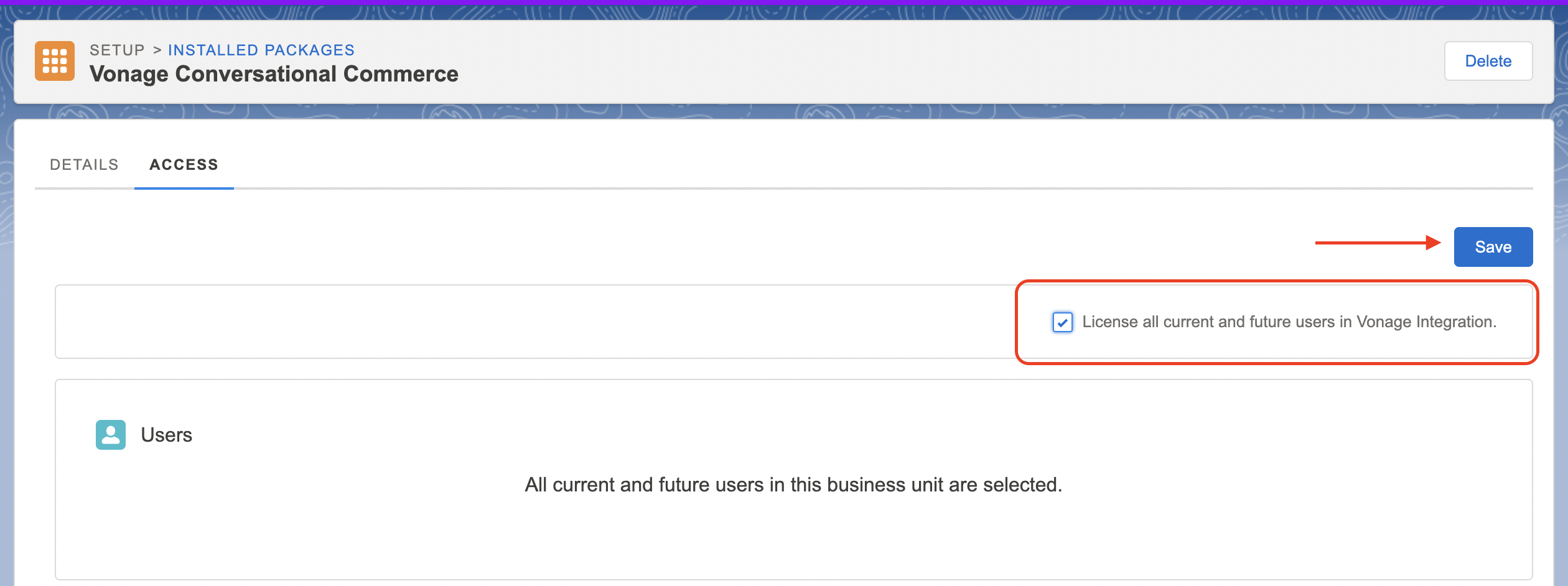Image resolution: width=1568 pixels, height=586 pixels.
Task: Switch to the DETAILS tab
Action: (x=83, y=164)
